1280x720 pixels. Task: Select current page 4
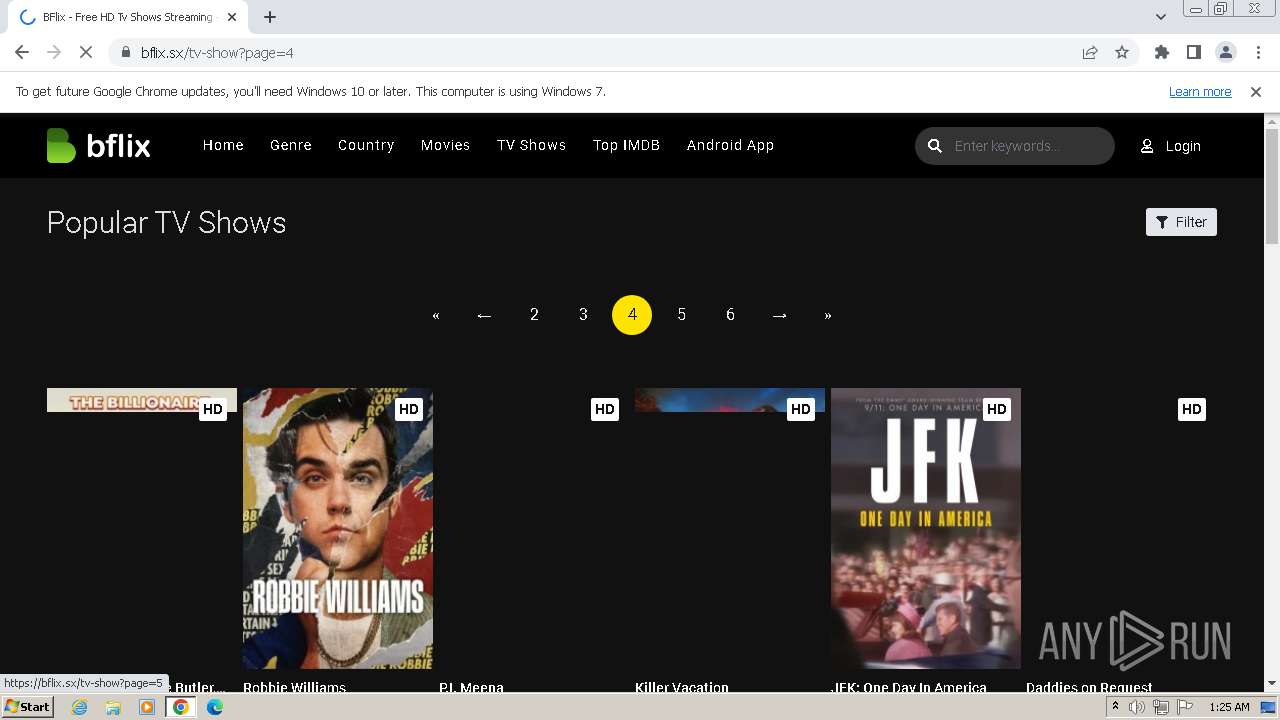tap(632, 315)
